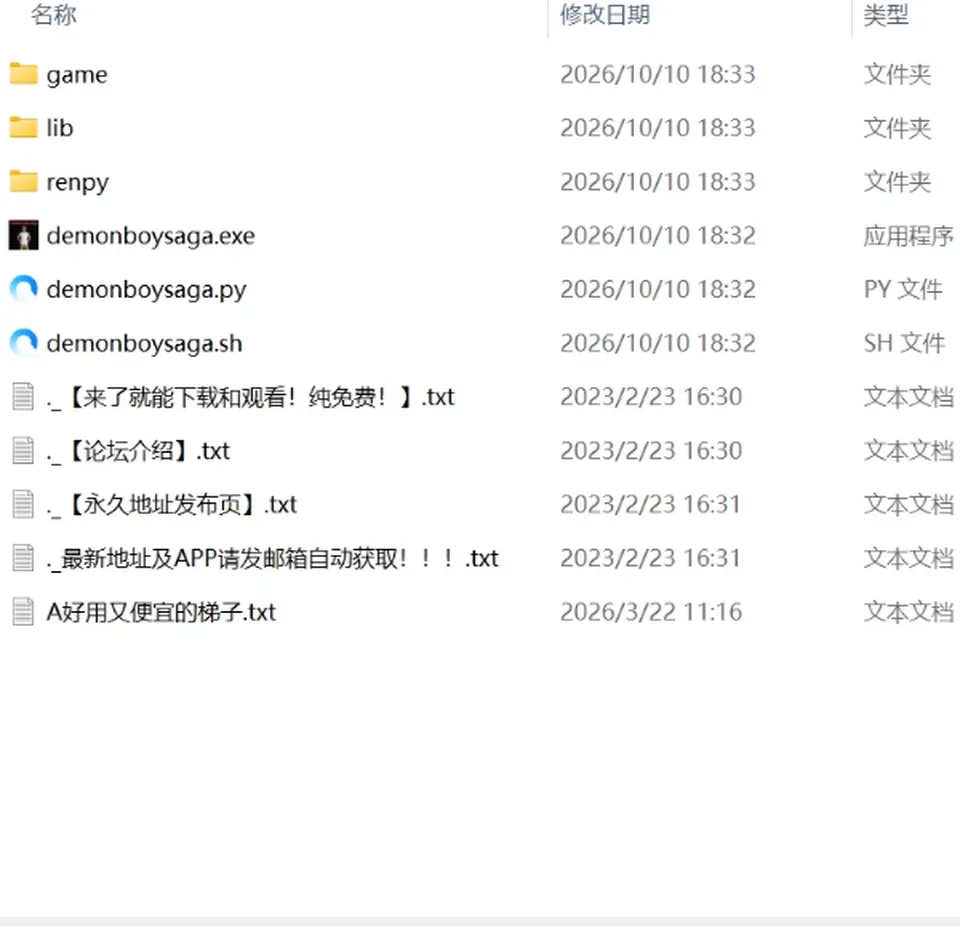Select modified date of the renpy folder
The width and height of the screenshot is (960, 928).
(x=658, y=182)
